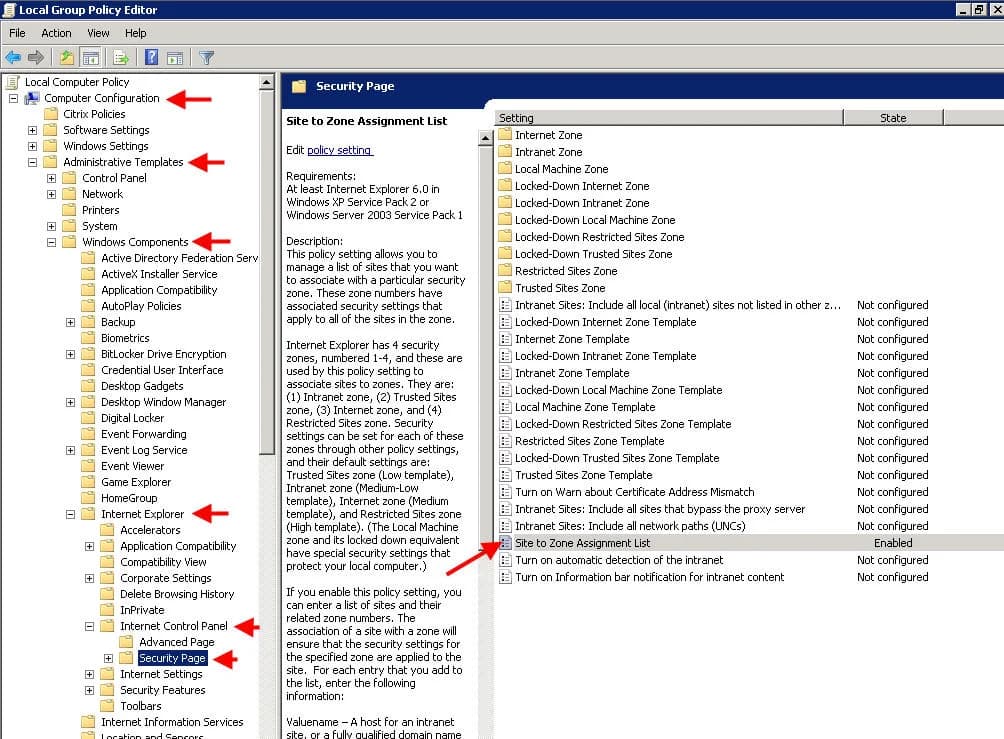
Task: Select 'Intranet Sites: Include all network paths (UNCs)'
Action: 630,526
